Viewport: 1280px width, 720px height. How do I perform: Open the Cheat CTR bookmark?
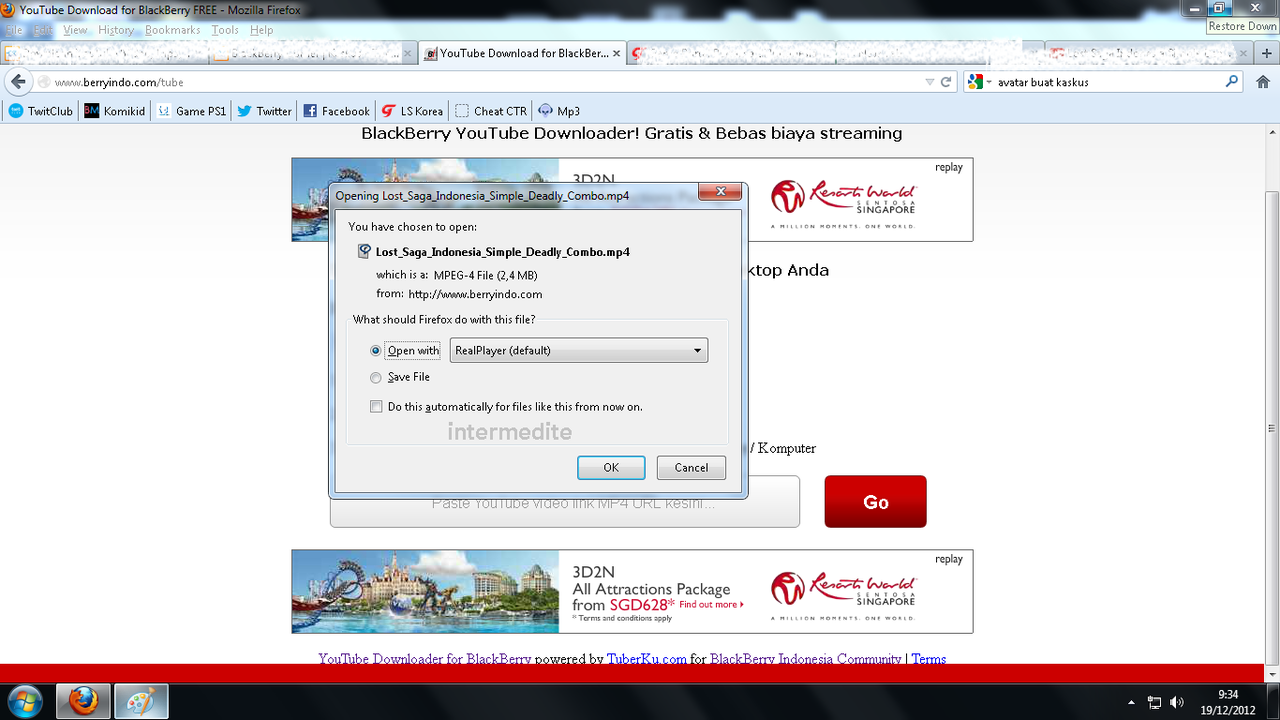tap(490, 111)
